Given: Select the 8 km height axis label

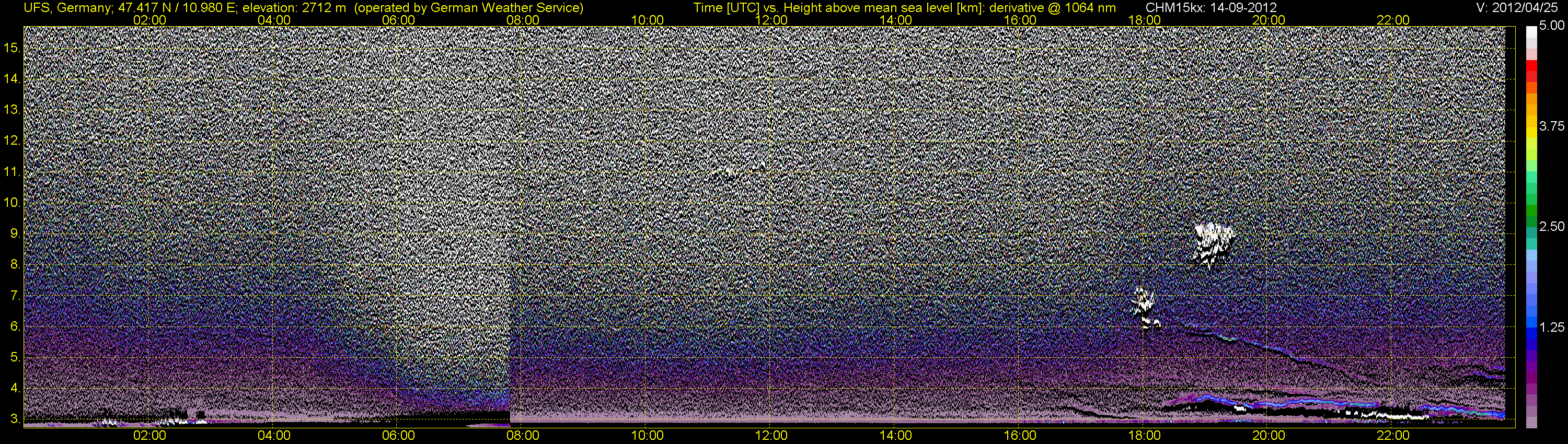Looking at the screenshot, I should [x=16, y=265].
